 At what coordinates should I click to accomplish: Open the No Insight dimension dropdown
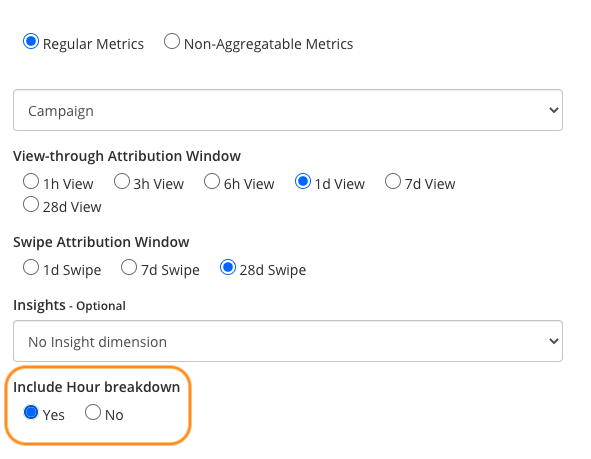click(x=288, y=341)
